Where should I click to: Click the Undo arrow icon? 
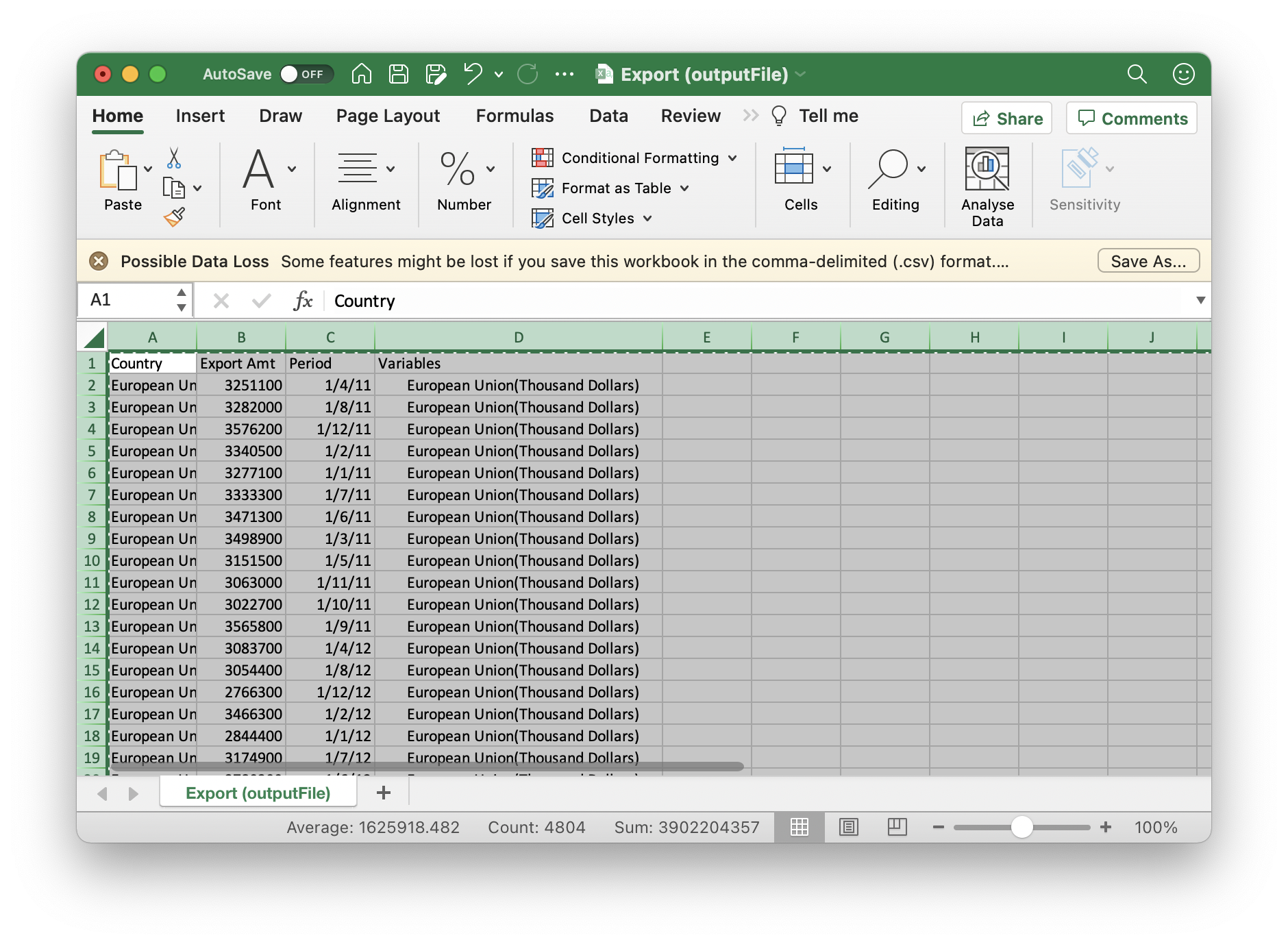click(x=473, y=74)
